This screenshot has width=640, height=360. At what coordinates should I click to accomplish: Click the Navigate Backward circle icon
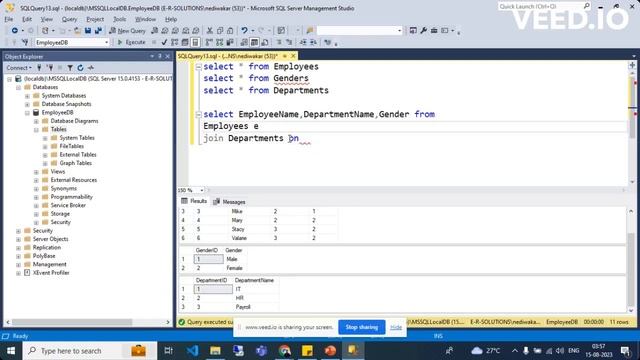(x=14, y=31)
